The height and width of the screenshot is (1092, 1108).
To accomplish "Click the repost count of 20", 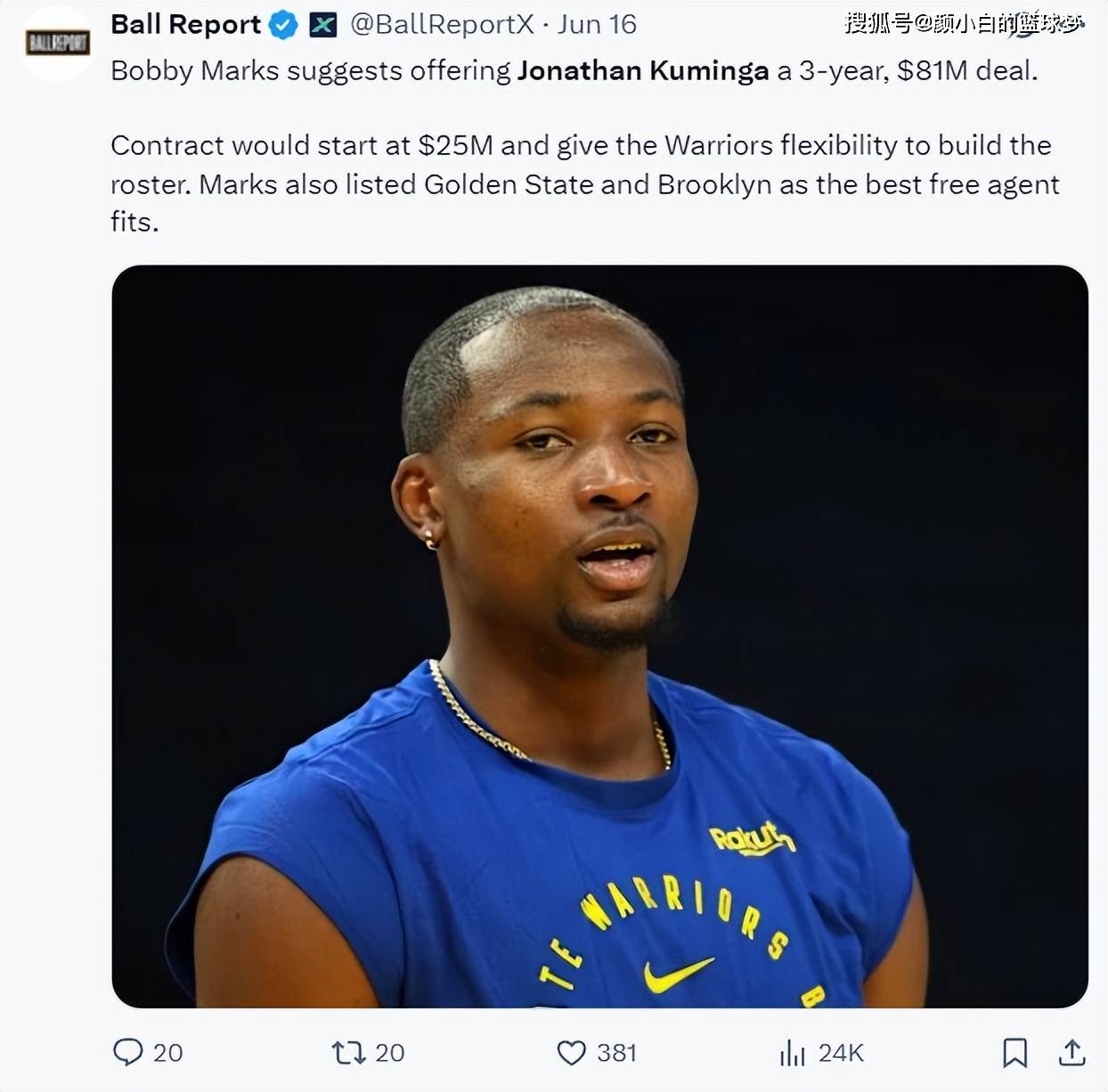I will point(389,1053).
